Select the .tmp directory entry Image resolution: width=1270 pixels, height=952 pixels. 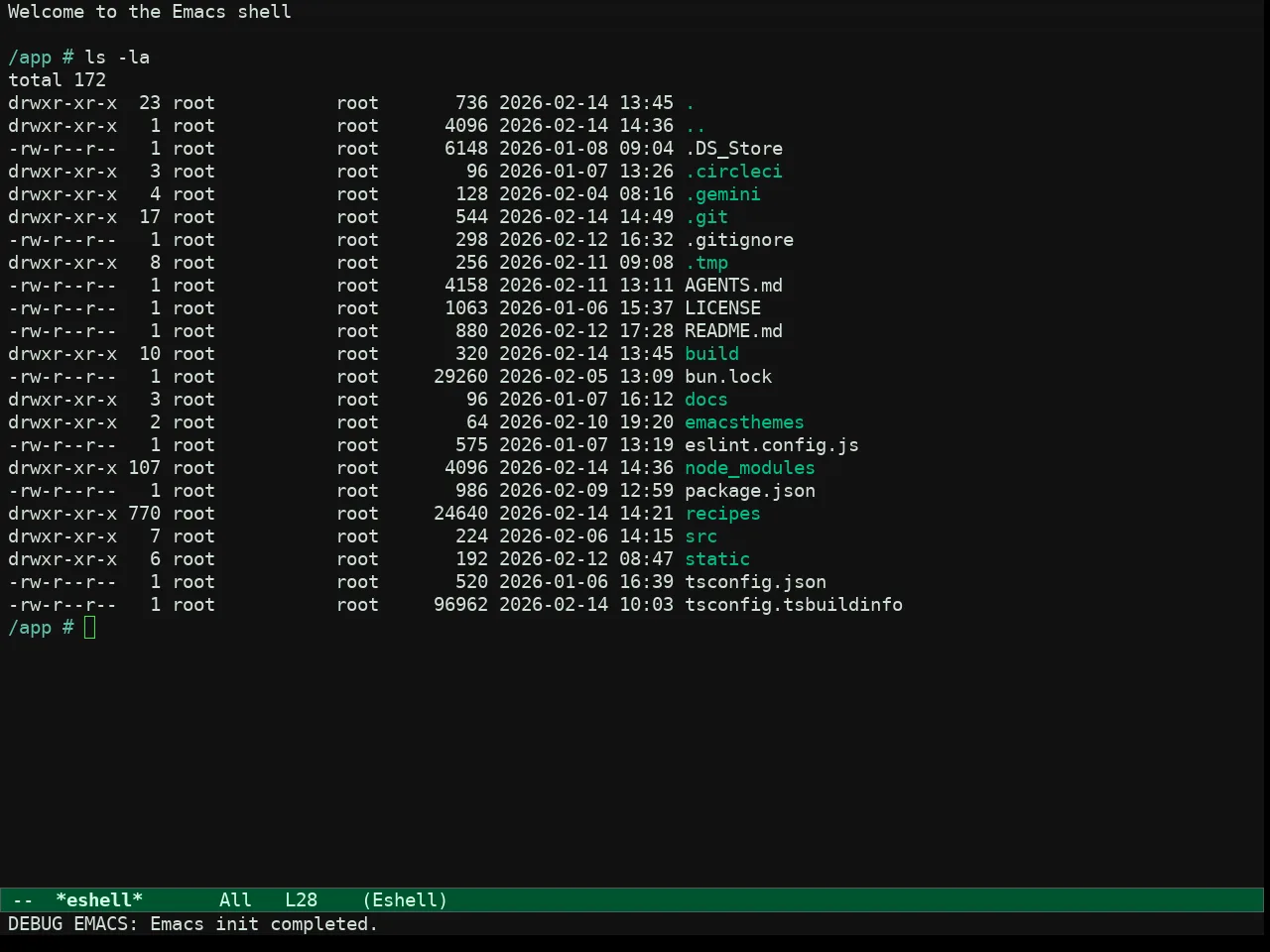706,263
